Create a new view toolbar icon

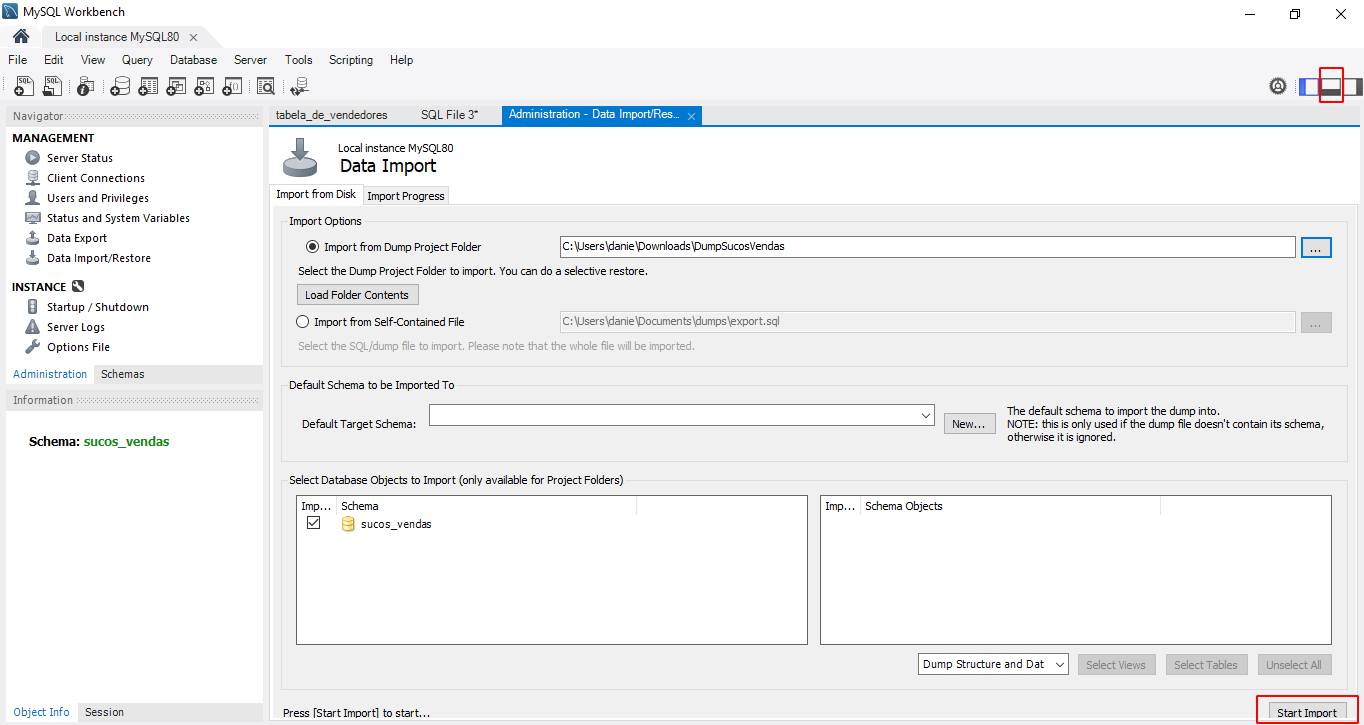click(x=176, y=87)
